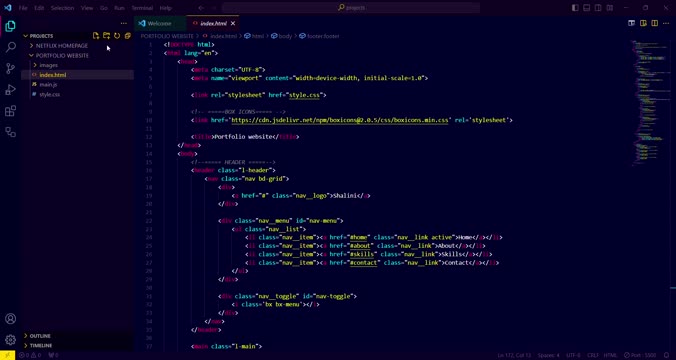The height and width of the screenshot is (360, 676).
Task: Create a new folder in Projects
Action: (x=106, y=36)
